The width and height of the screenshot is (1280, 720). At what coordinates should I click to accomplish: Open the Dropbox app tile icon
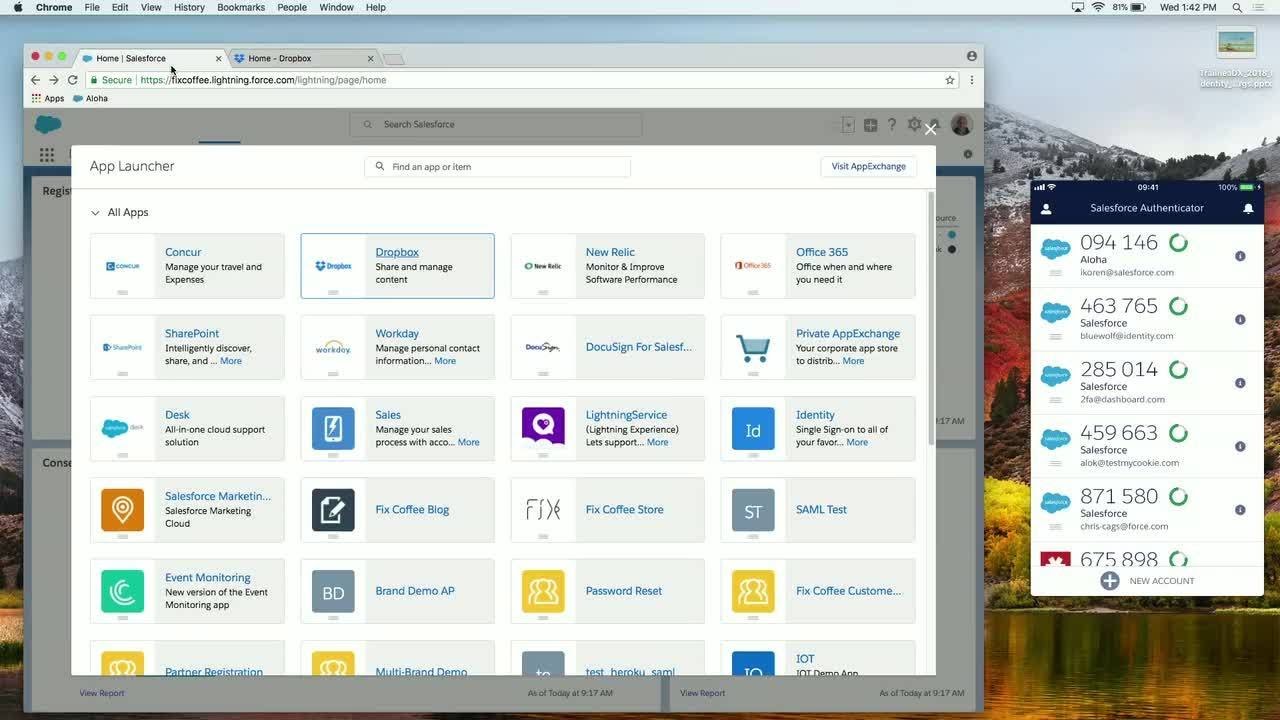point(333,266)
